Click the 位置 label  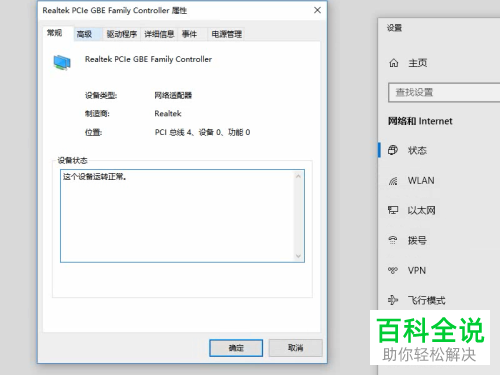[93, 132]
